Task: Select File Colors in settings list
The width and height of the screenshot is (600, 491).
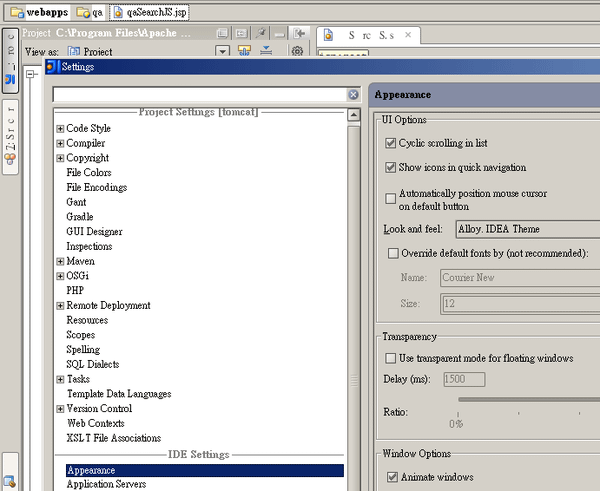Action: (89, 173)
